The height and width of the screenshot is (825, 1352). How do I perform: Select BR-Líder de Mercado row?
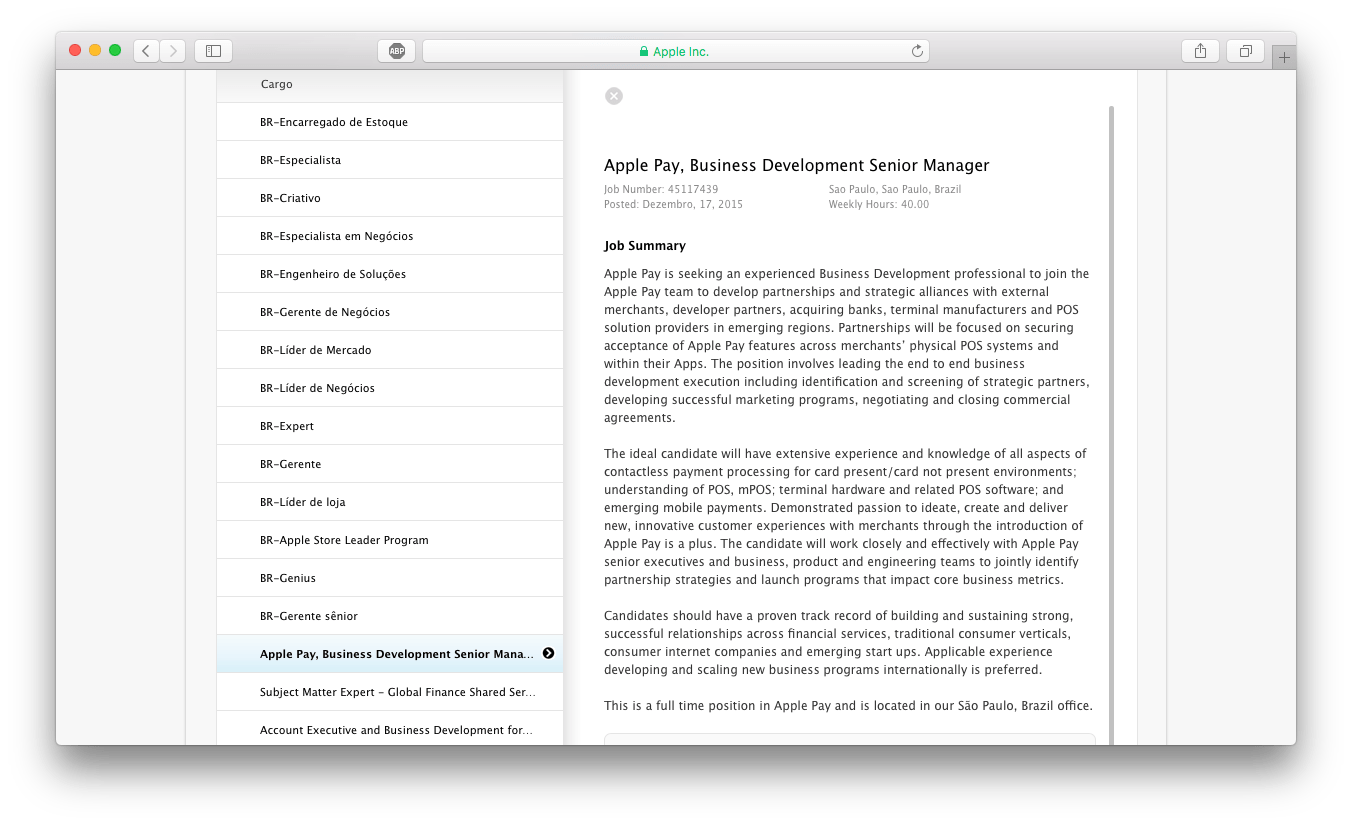390,350
